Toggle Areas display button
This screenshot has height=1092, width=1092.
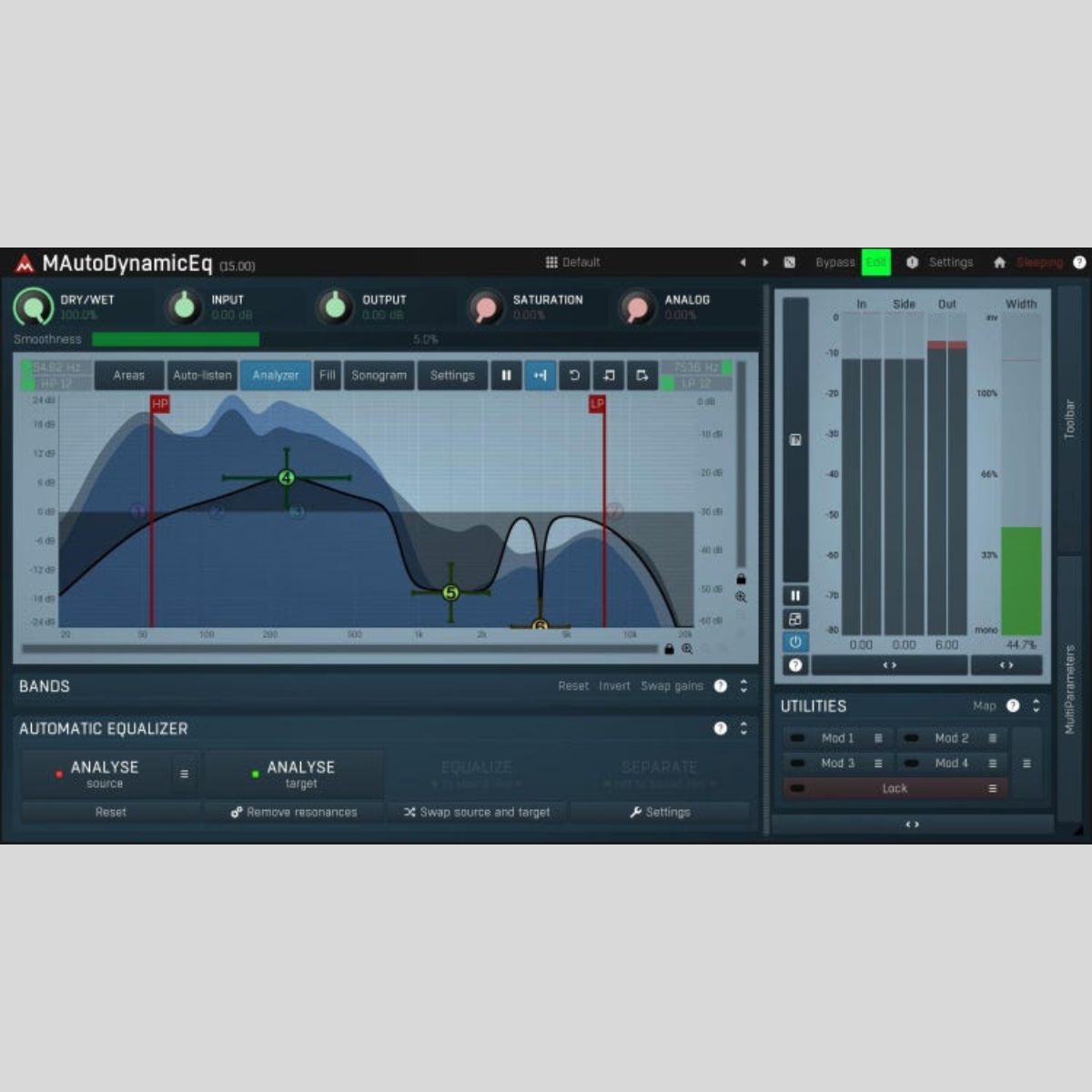coord(129,375)
